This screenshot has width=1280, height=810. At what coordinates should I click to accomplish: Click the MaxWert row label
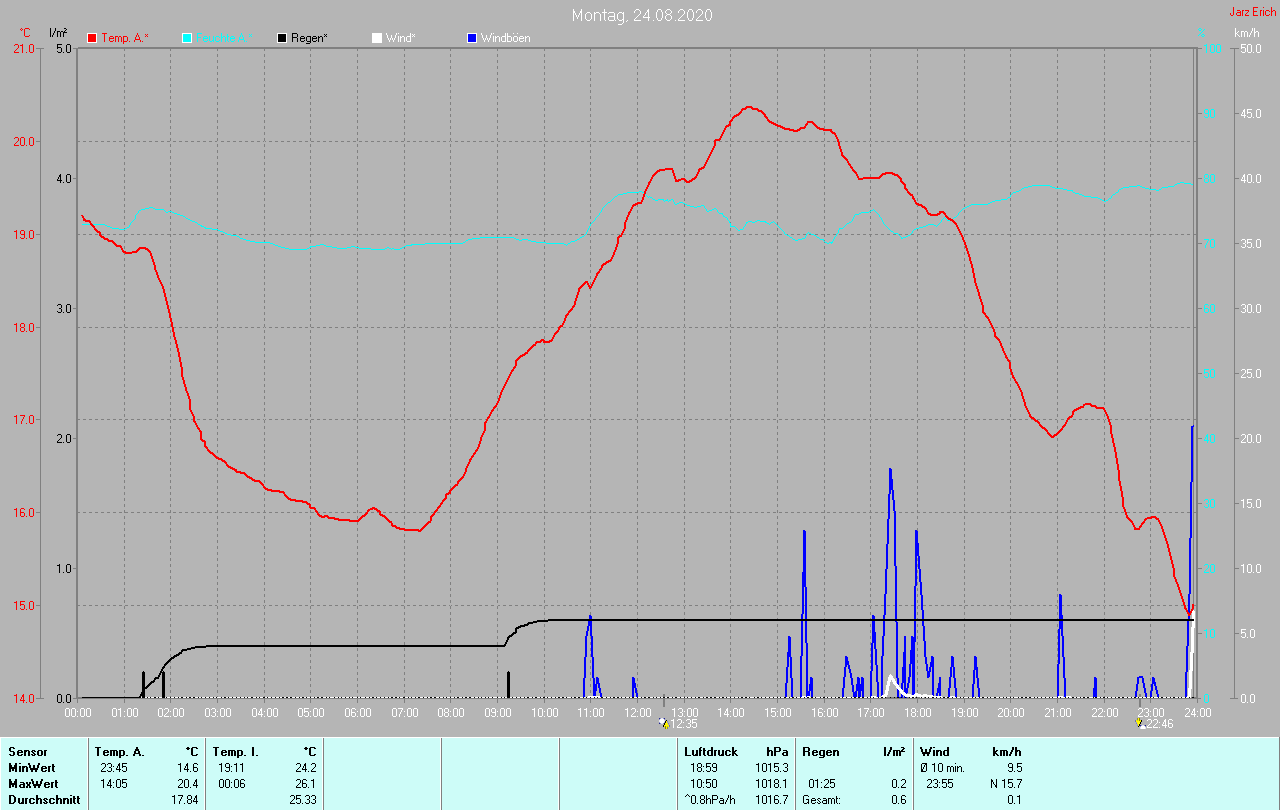click(31, 784)
